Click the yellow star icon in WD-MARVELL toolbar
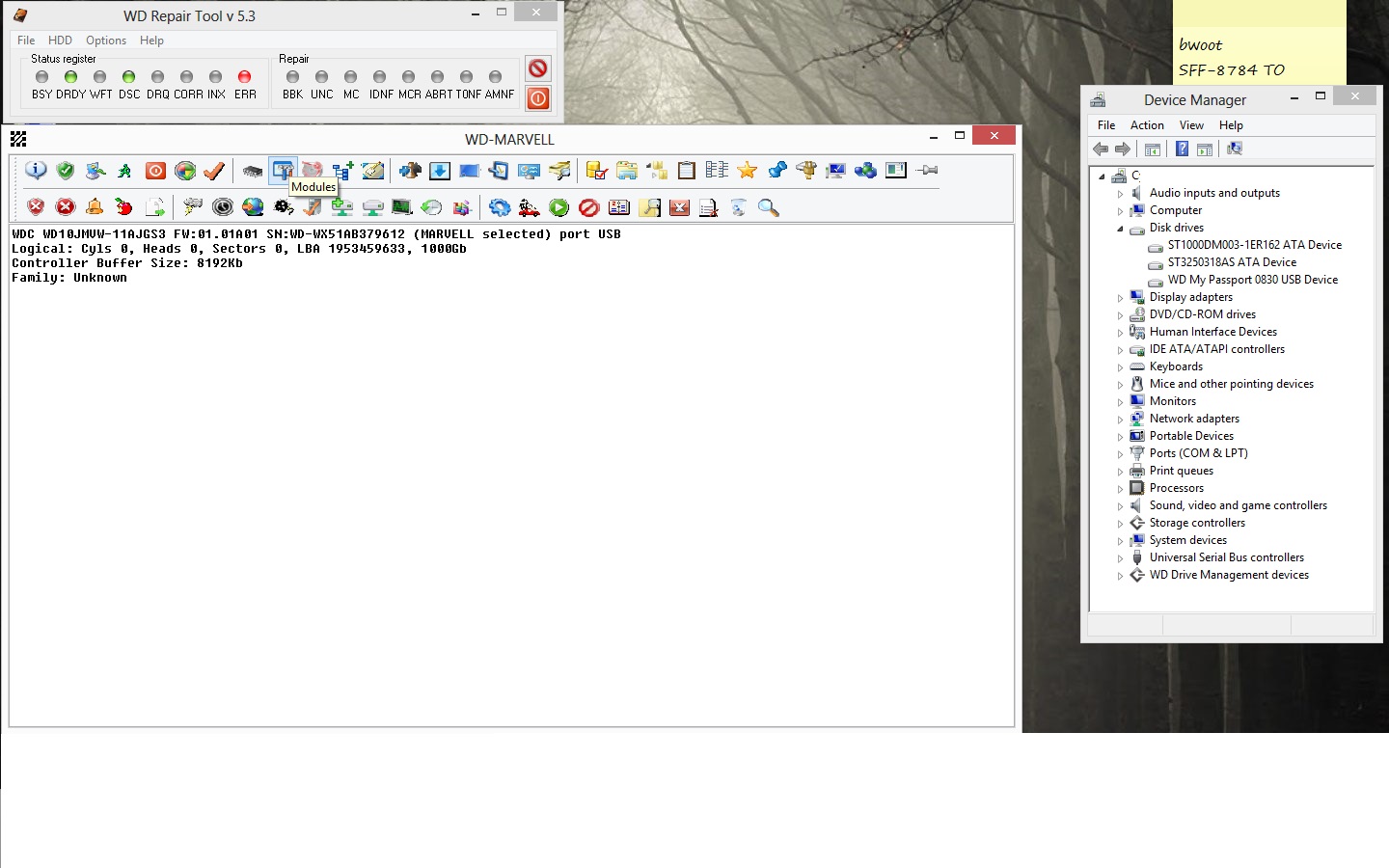Viewport: 1389px width, 868px height. click(x=747, y=171)
